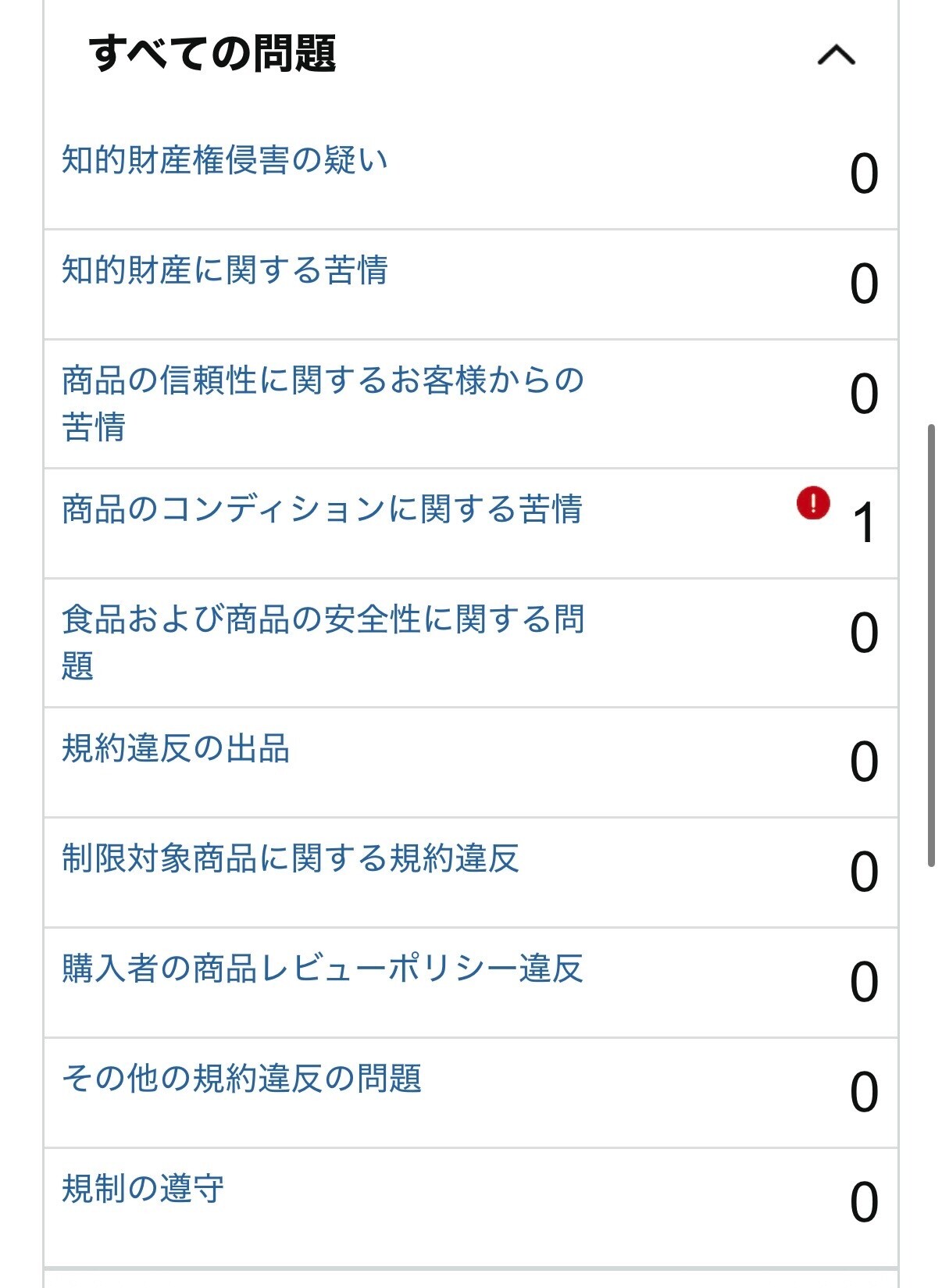This screenshot has height=1288, width=942.
Task: Open 商品の信頼性に関するお客様からの苦情 link
Action: pyautogui.click(x=323, y=404)
